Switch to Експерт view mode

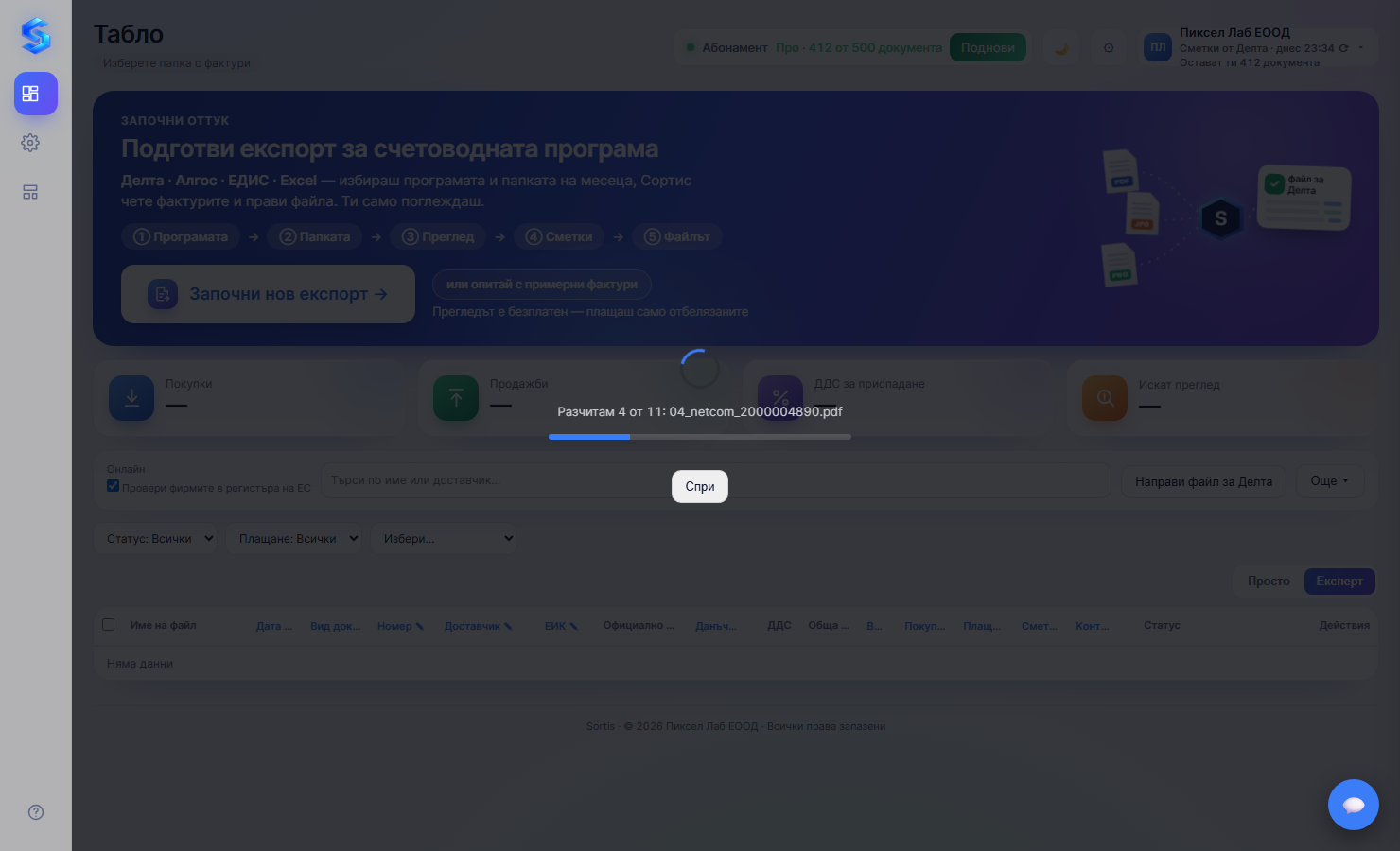pyautogui.click(x=1339, y=581)
